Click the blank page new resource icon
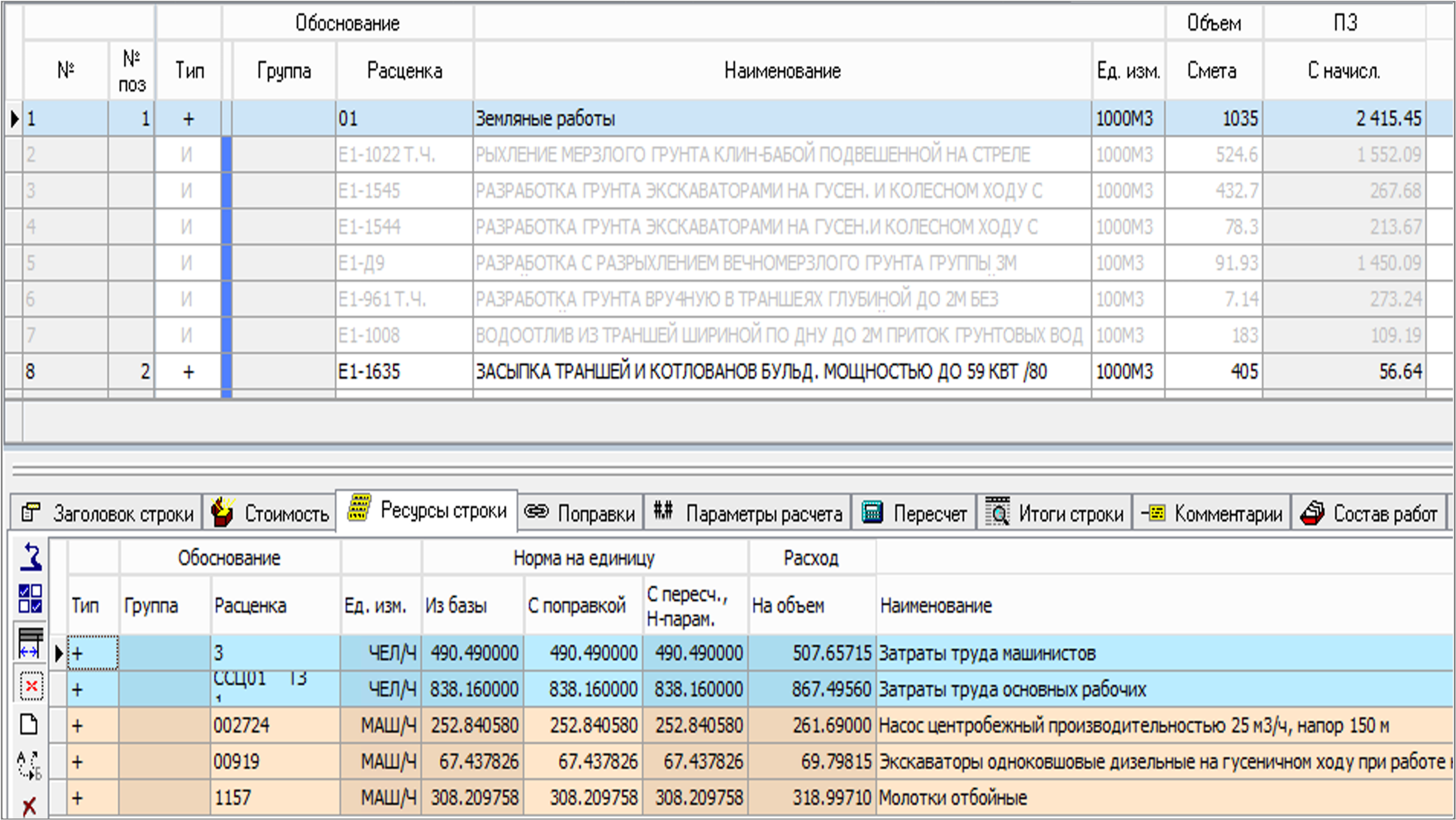Image resolution: width=1456 pixels, height=820 pixels. 29,724
